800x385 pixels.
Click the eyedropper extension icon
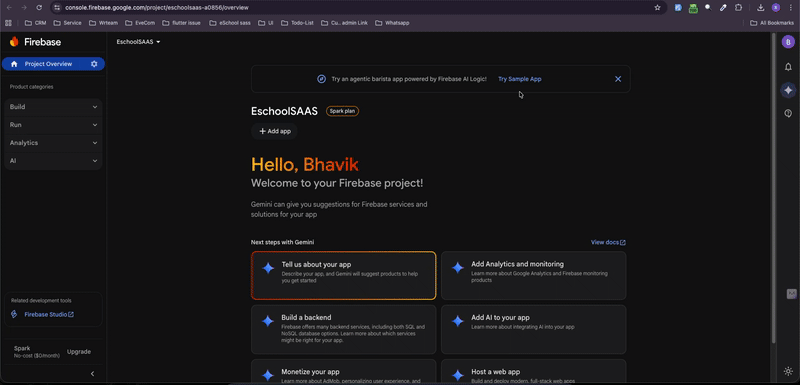pos(723,8)
